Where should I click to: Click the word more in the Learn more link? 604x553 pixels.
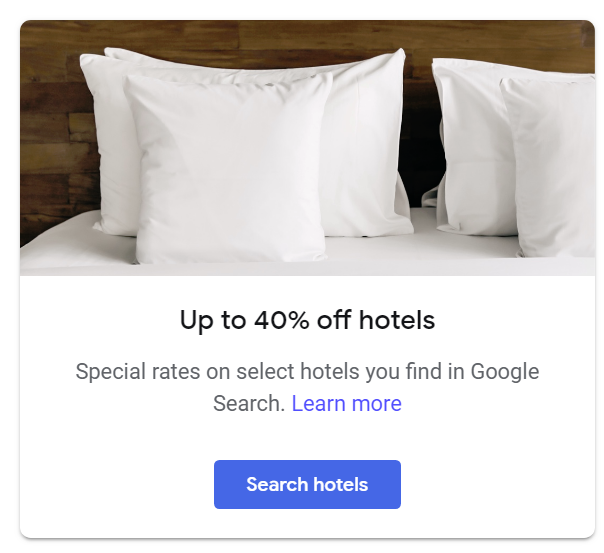click(x=376, y=404)
